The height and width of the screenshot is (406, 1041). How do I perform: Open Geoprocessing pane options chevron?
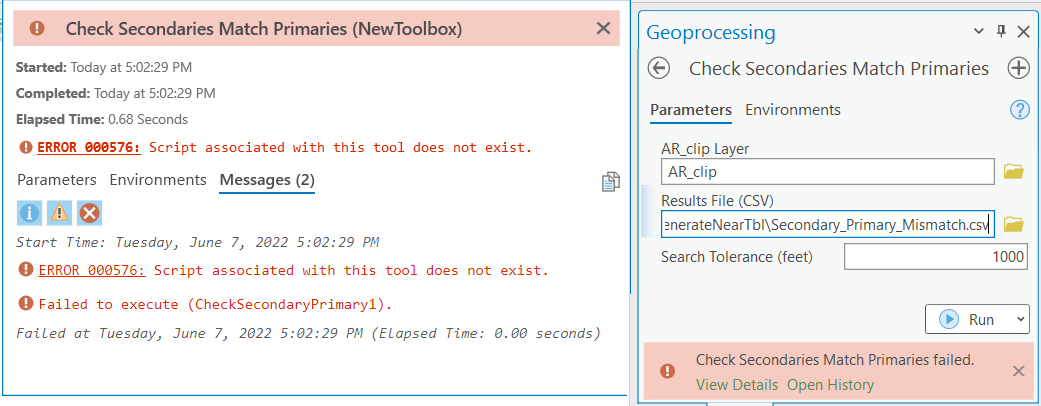pyautogui.click(x=979, y=32)
